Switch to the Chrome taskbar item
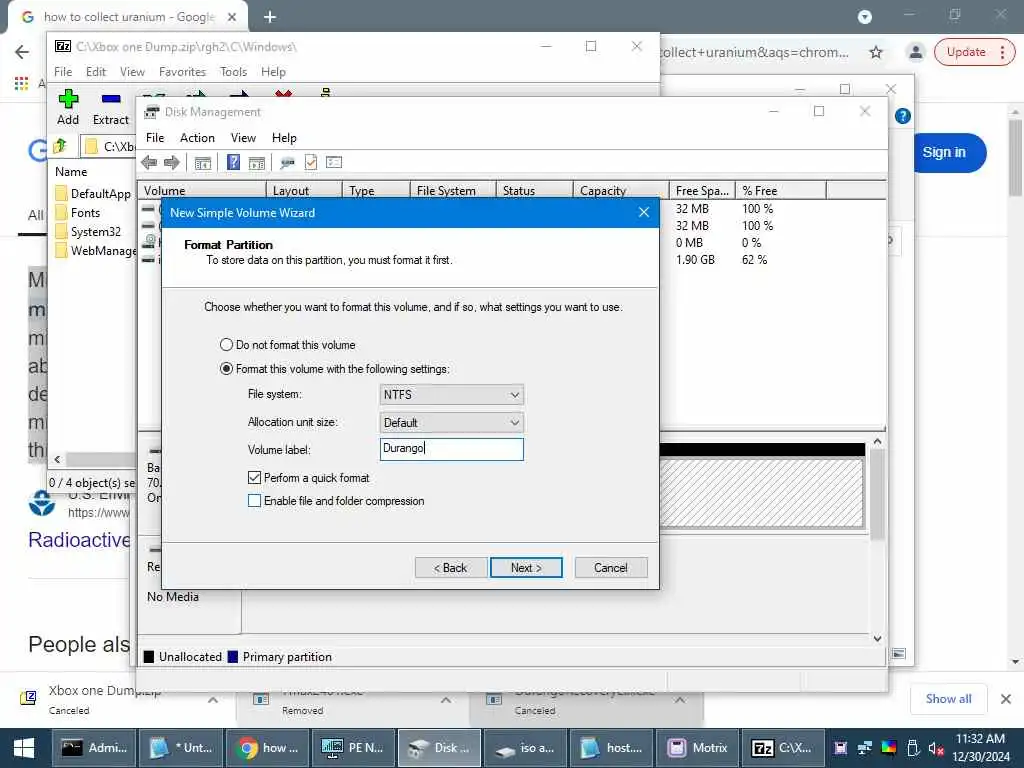The height and width of the screenshot is (768, 1024). (x=268, y=748)
